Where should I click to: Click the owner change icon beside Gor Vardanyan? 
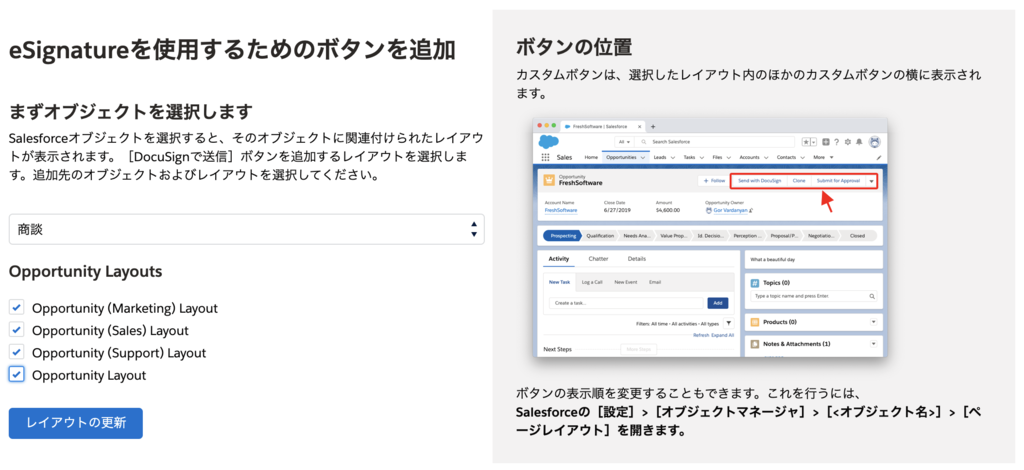coord(751,210)
